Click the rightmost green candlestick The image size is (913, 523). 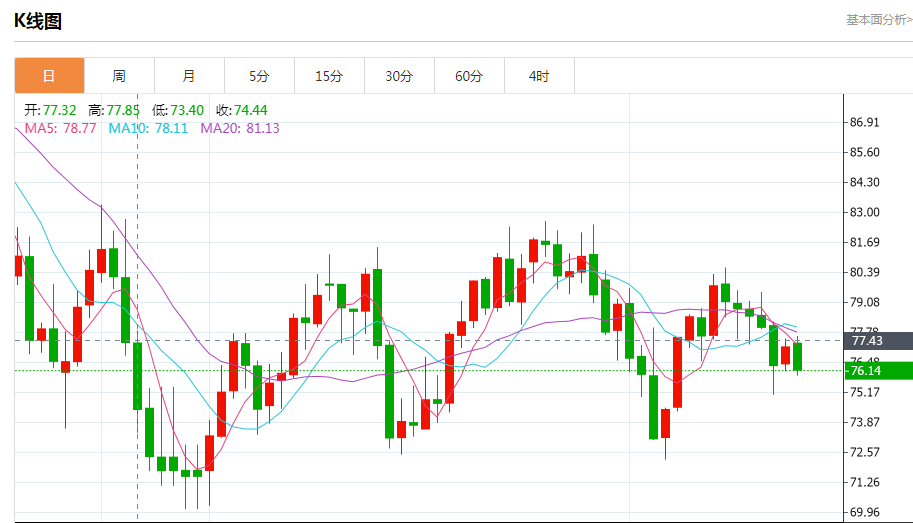click(x=798, y=356)
